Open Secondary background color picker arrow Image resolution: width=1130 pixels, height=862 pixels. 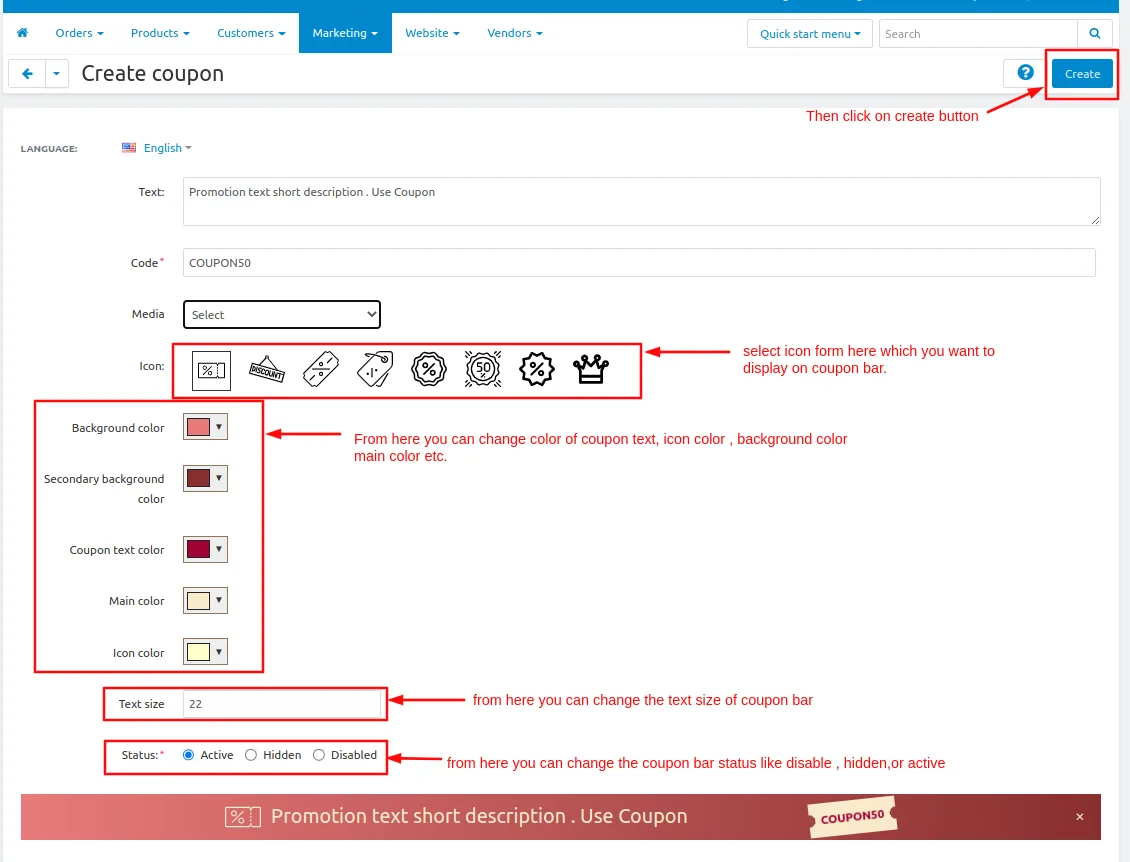219,478
